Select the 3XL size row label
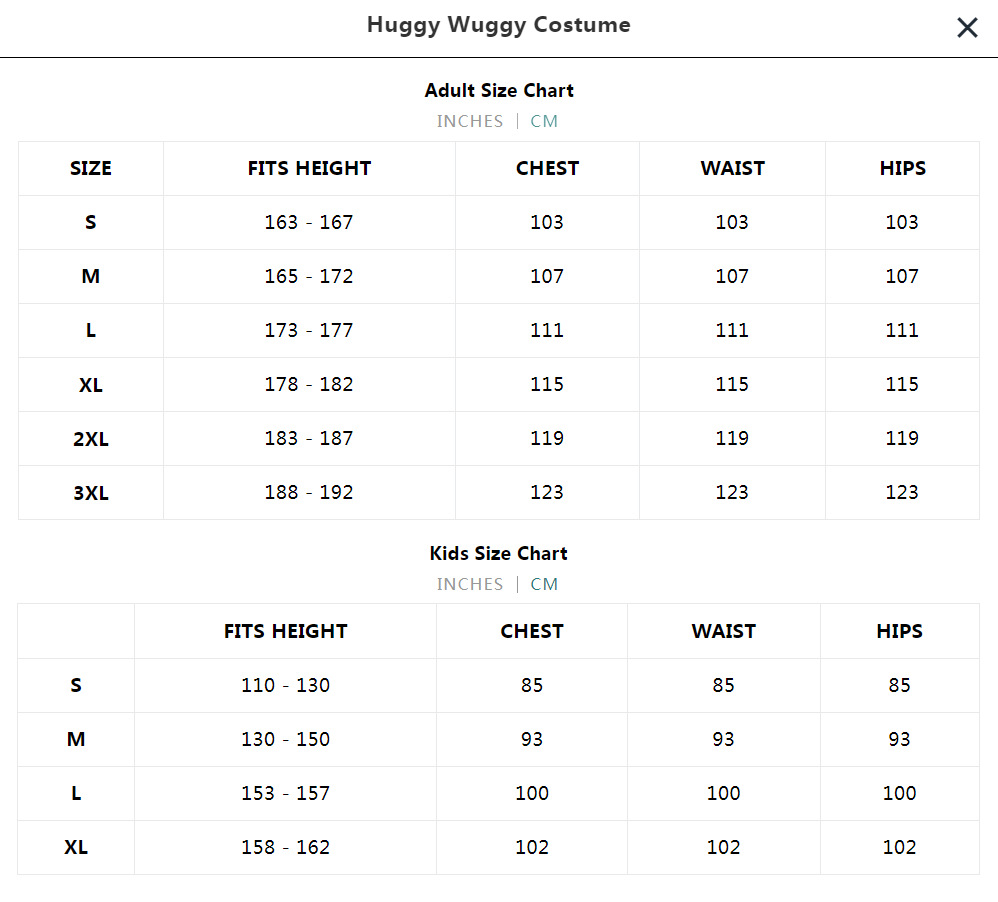The height and width of the screenshot is (902, 998). click(91, 492)
